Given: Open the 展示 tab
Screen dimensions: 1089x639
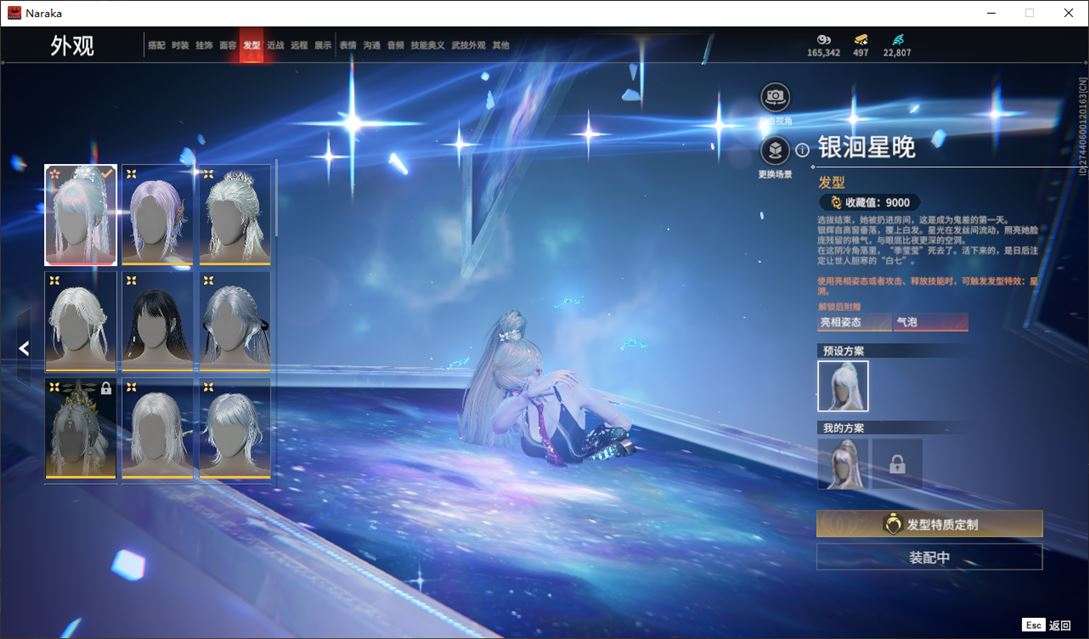Looking at the screenshot, I should (x=323, y=45).
